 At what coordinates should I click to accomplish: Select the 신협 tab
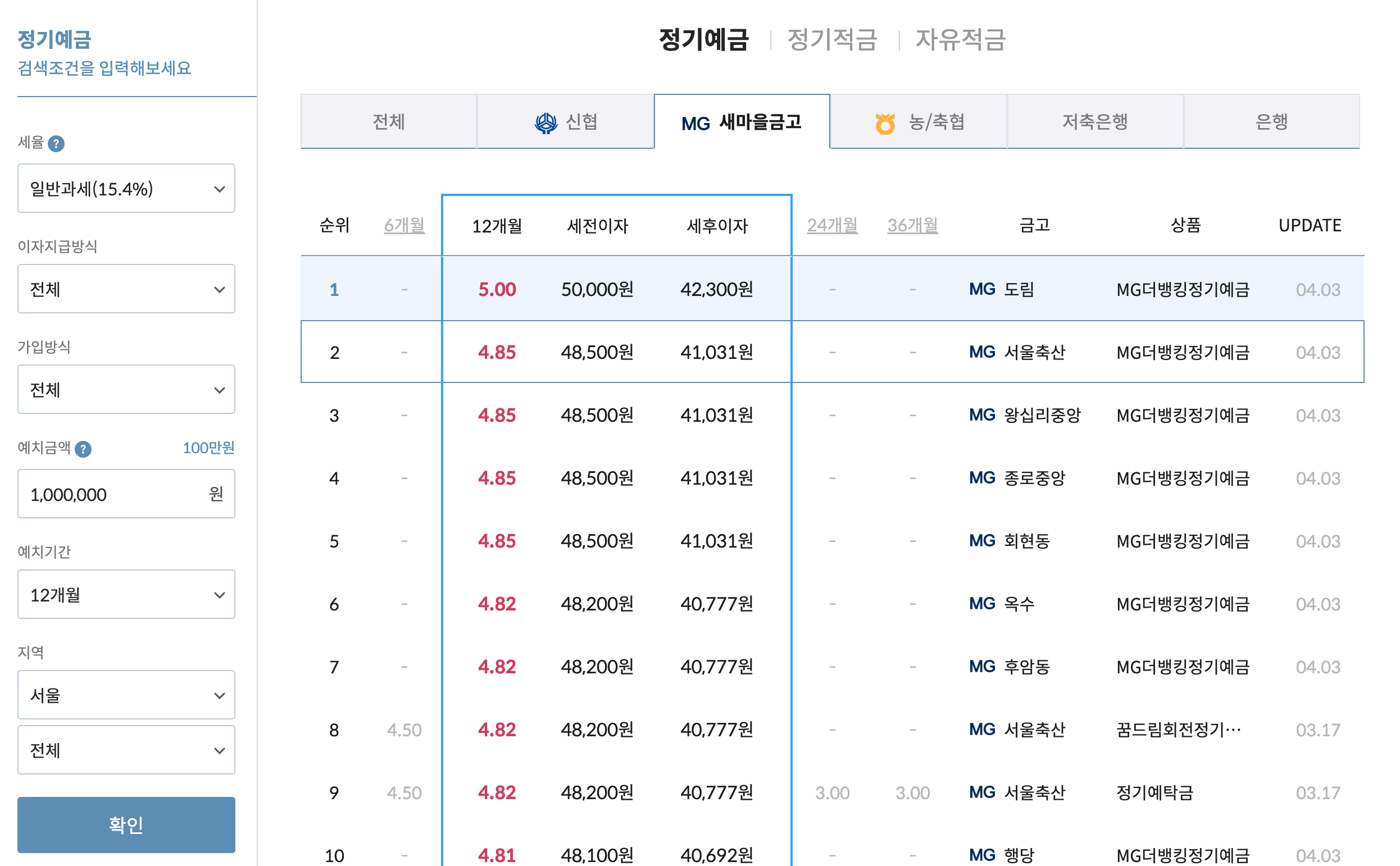565,121
